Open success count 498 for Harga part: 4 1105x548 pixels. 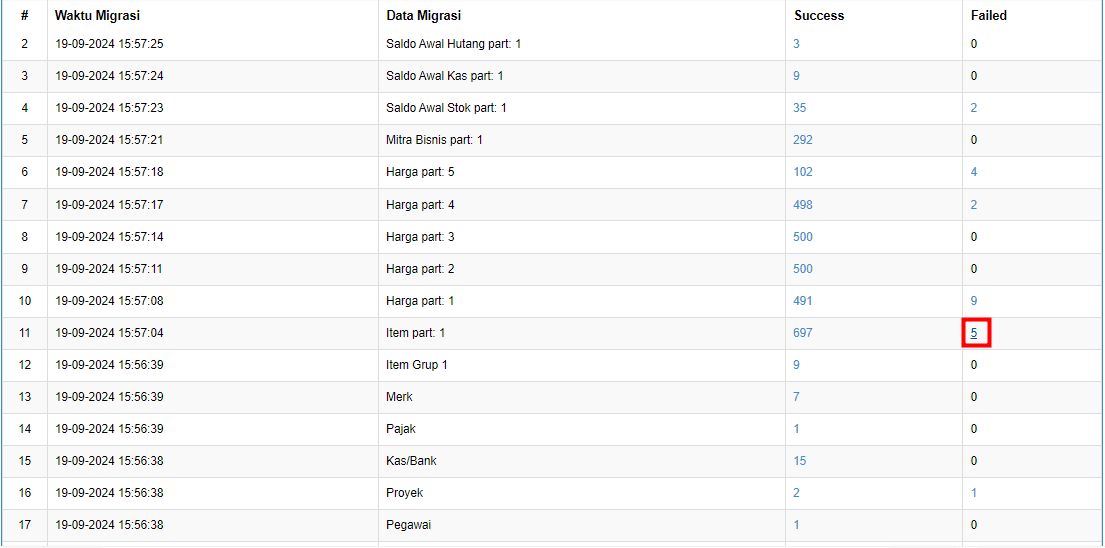[803, 204]
